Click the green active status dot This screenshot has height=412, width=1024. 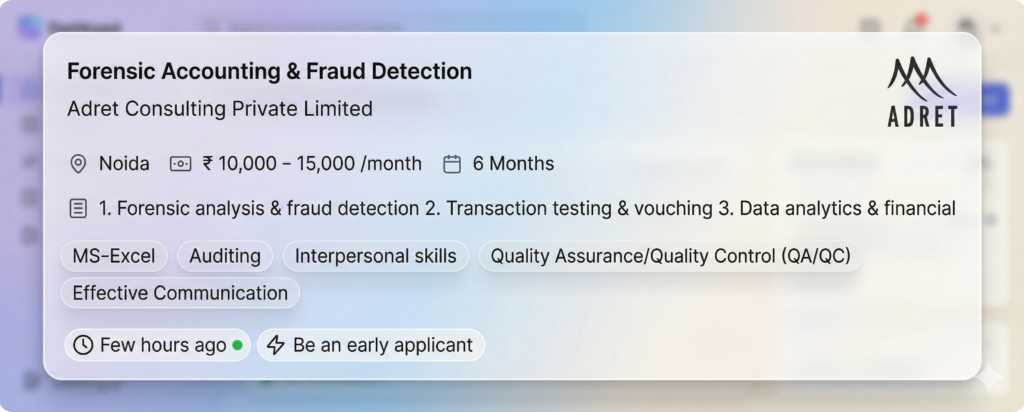coord(237,345)
